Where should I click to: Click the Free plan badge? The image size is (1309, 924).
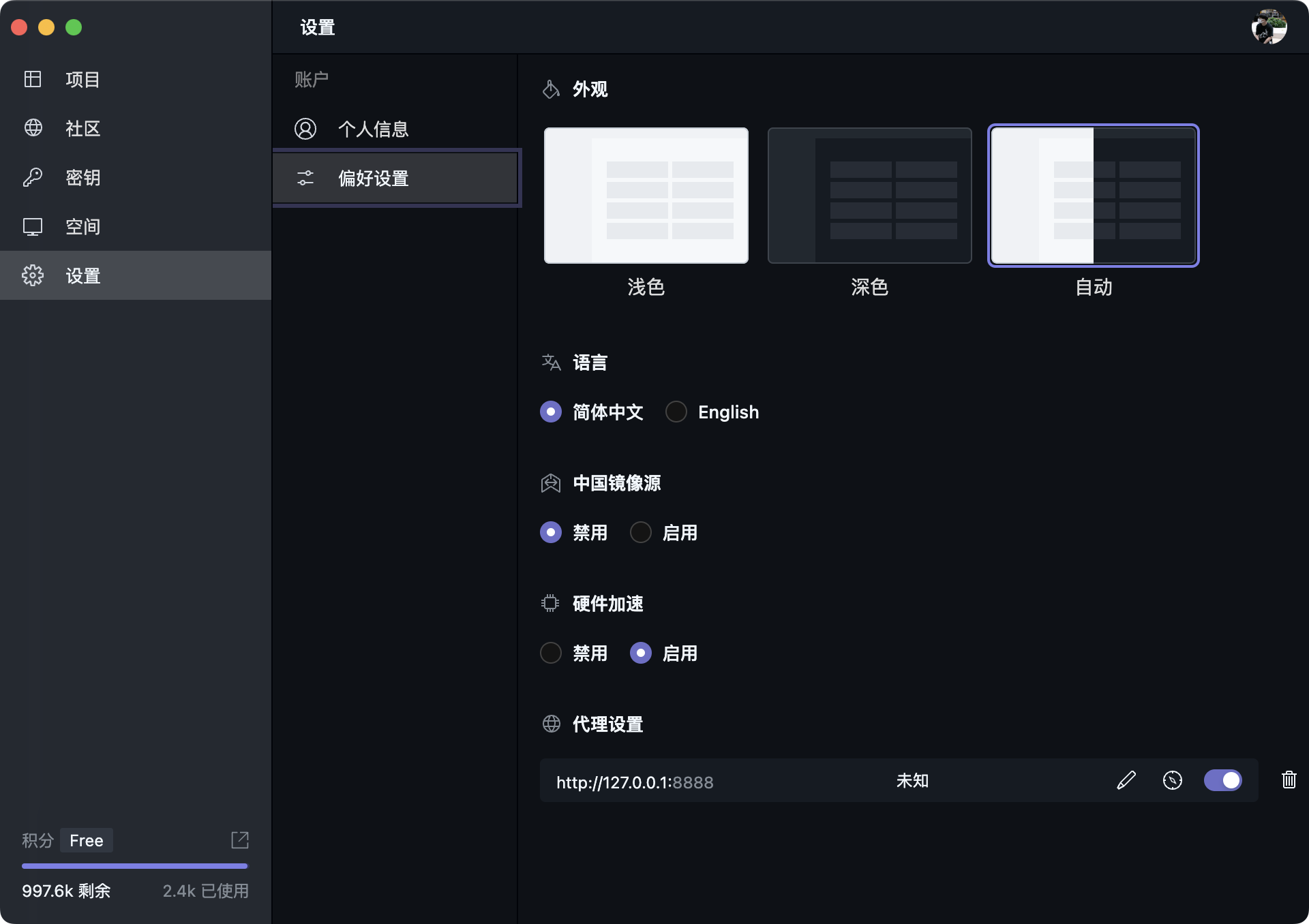click(x=87, y=840)
